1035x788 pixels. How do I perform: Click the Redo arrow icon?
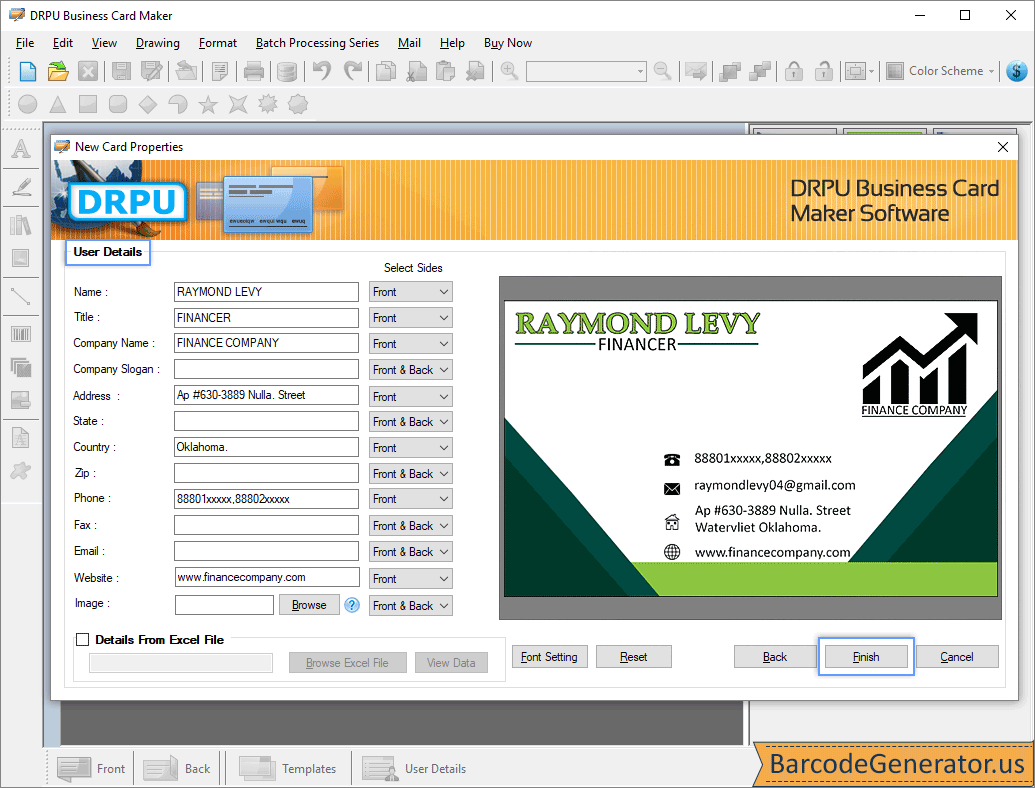tap(353, 71)
